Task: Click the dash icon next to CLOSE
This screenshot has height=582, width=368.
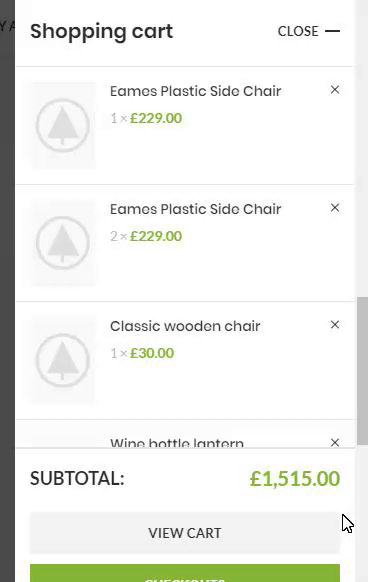Action: (x=332, y=31)
